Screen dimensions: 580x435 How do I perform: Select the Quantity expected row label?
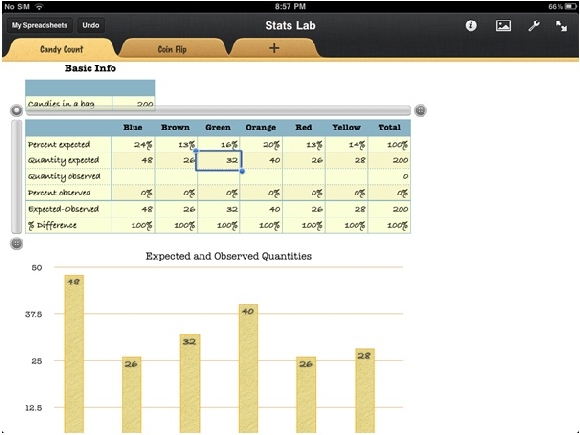[68, 160]
